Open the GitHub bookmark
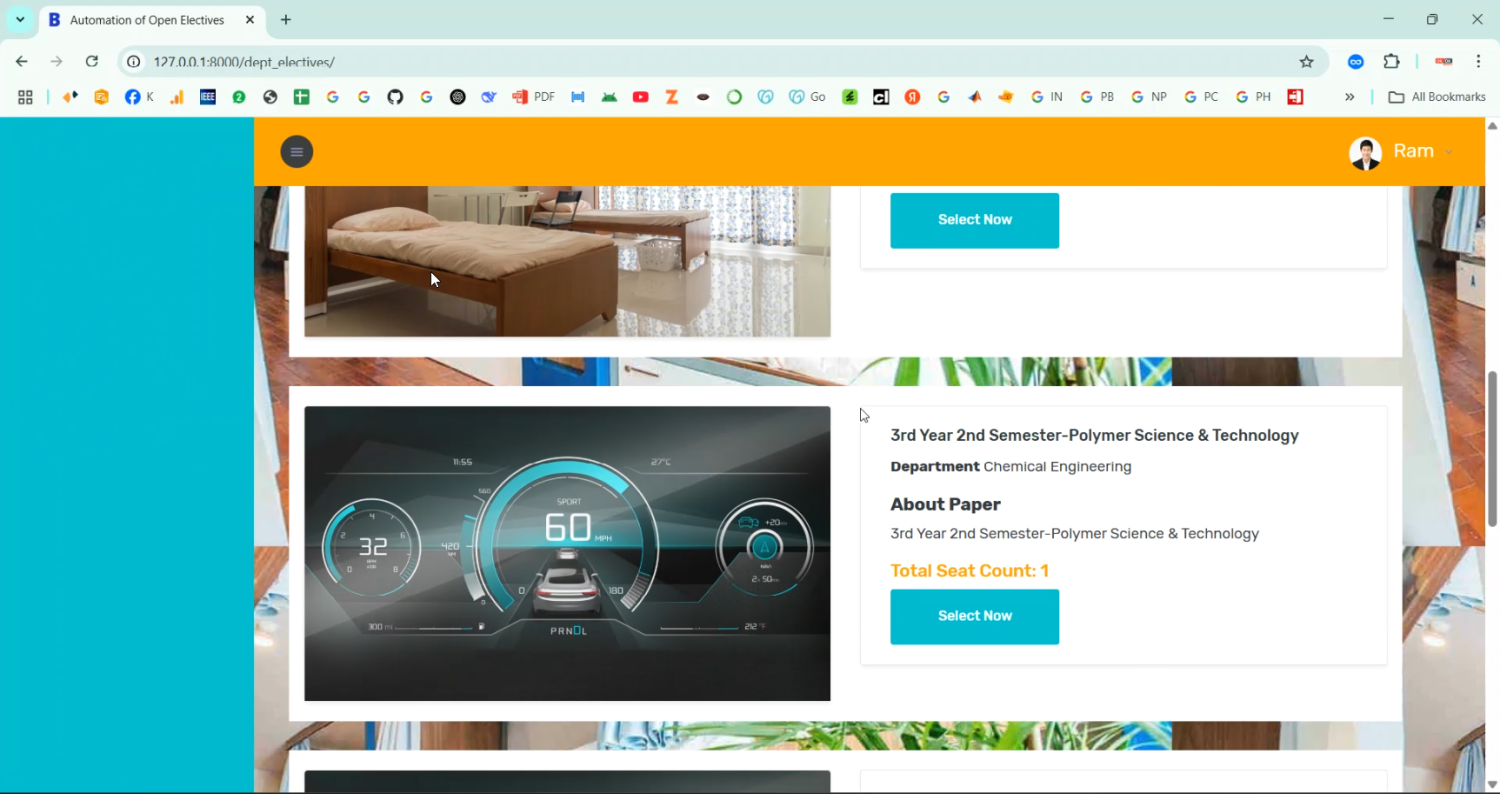Screen dimensions: 1500x794 (x=395, y=97)
